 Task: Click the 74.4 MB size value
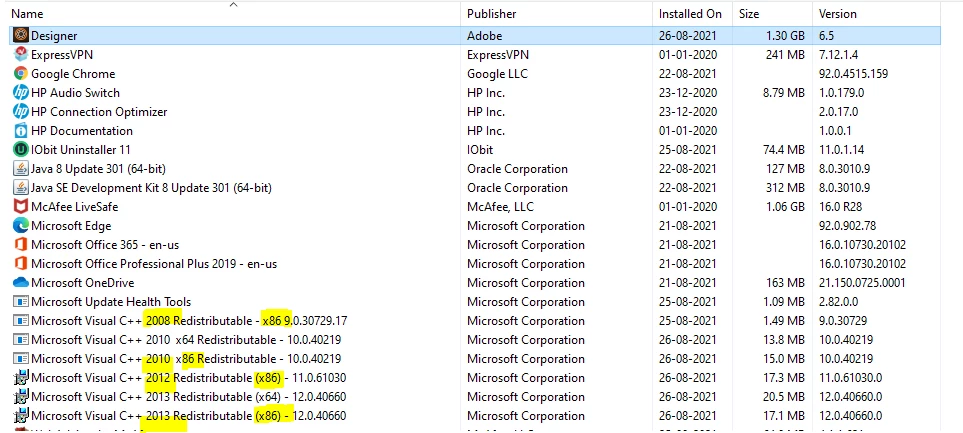point(782,150)
